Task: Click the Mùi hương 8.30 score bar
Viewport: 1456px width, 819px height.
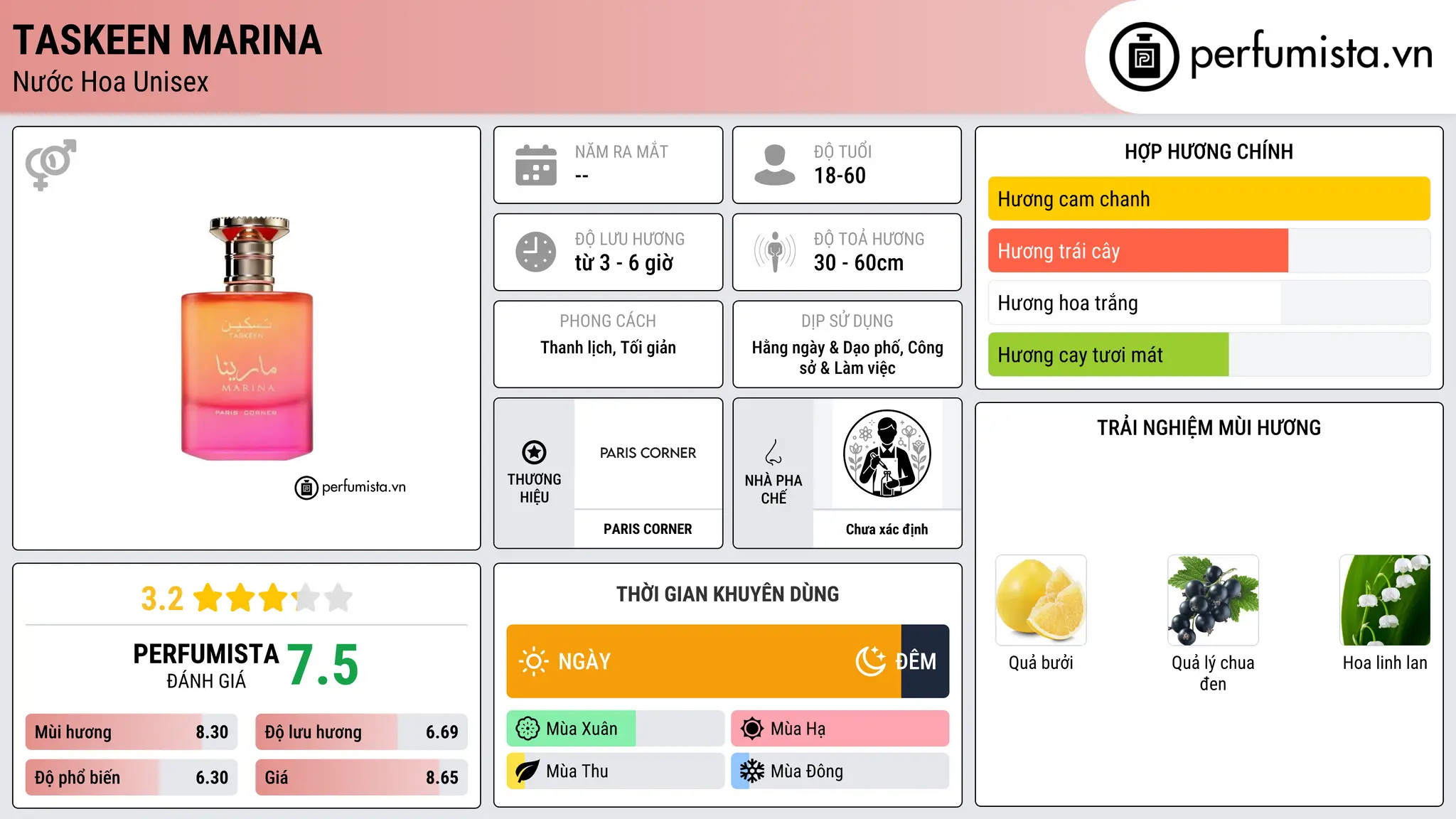Action: point(132,732)
